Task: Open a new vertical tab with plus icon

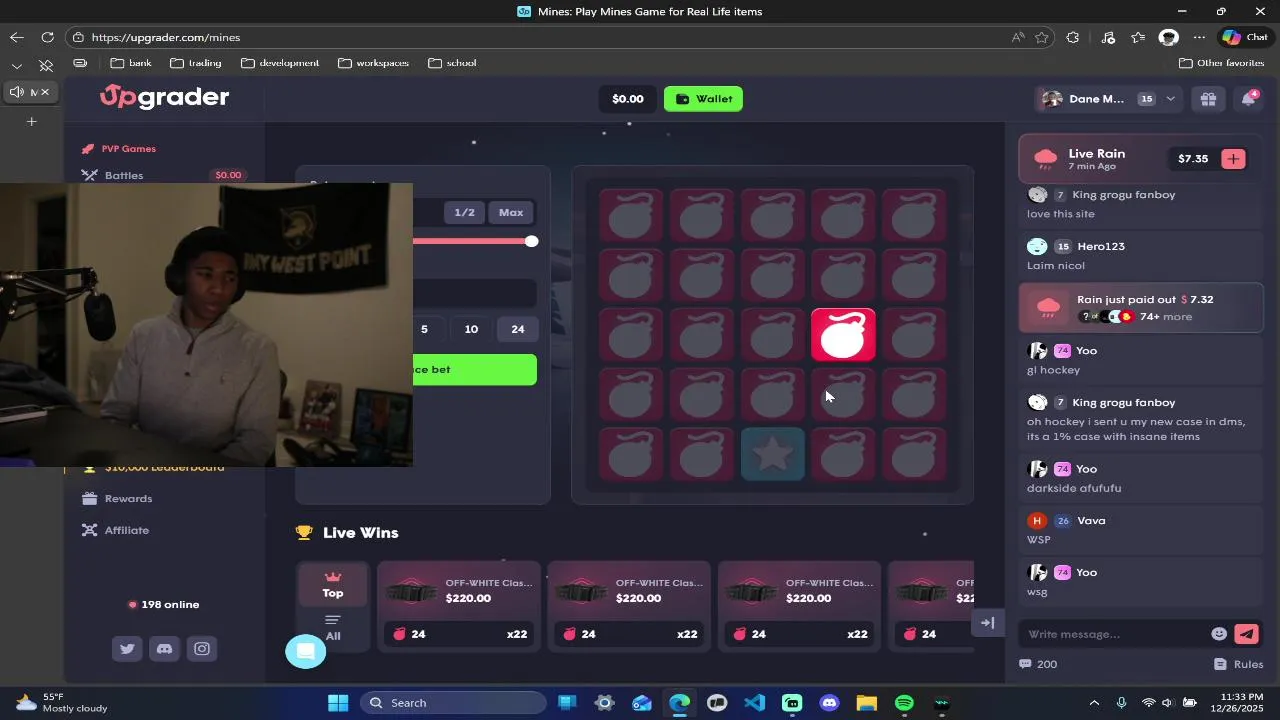Action: [x=31, y=121]
